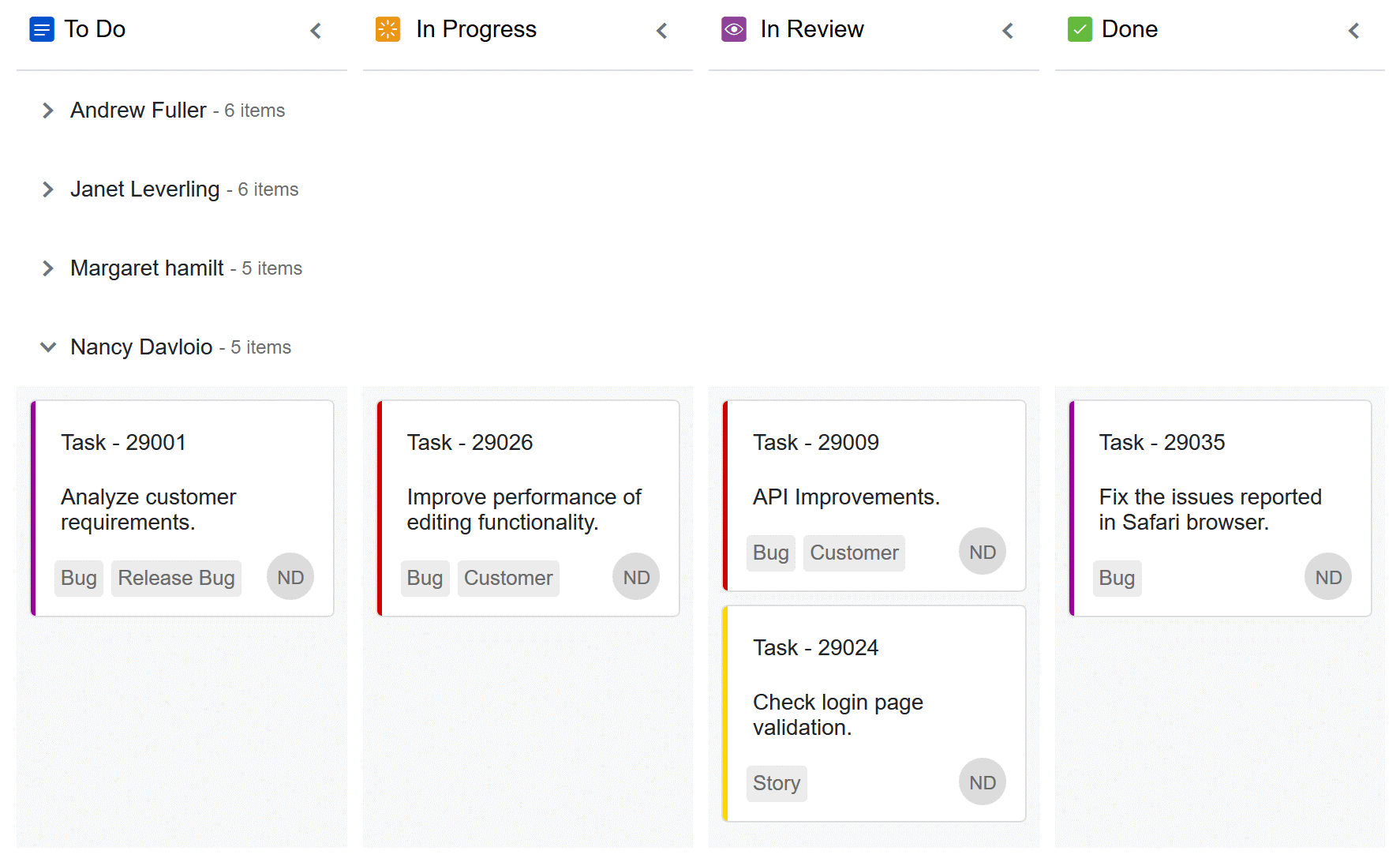
Task: Click the blue To Do column icon
Action: [41, 30]
